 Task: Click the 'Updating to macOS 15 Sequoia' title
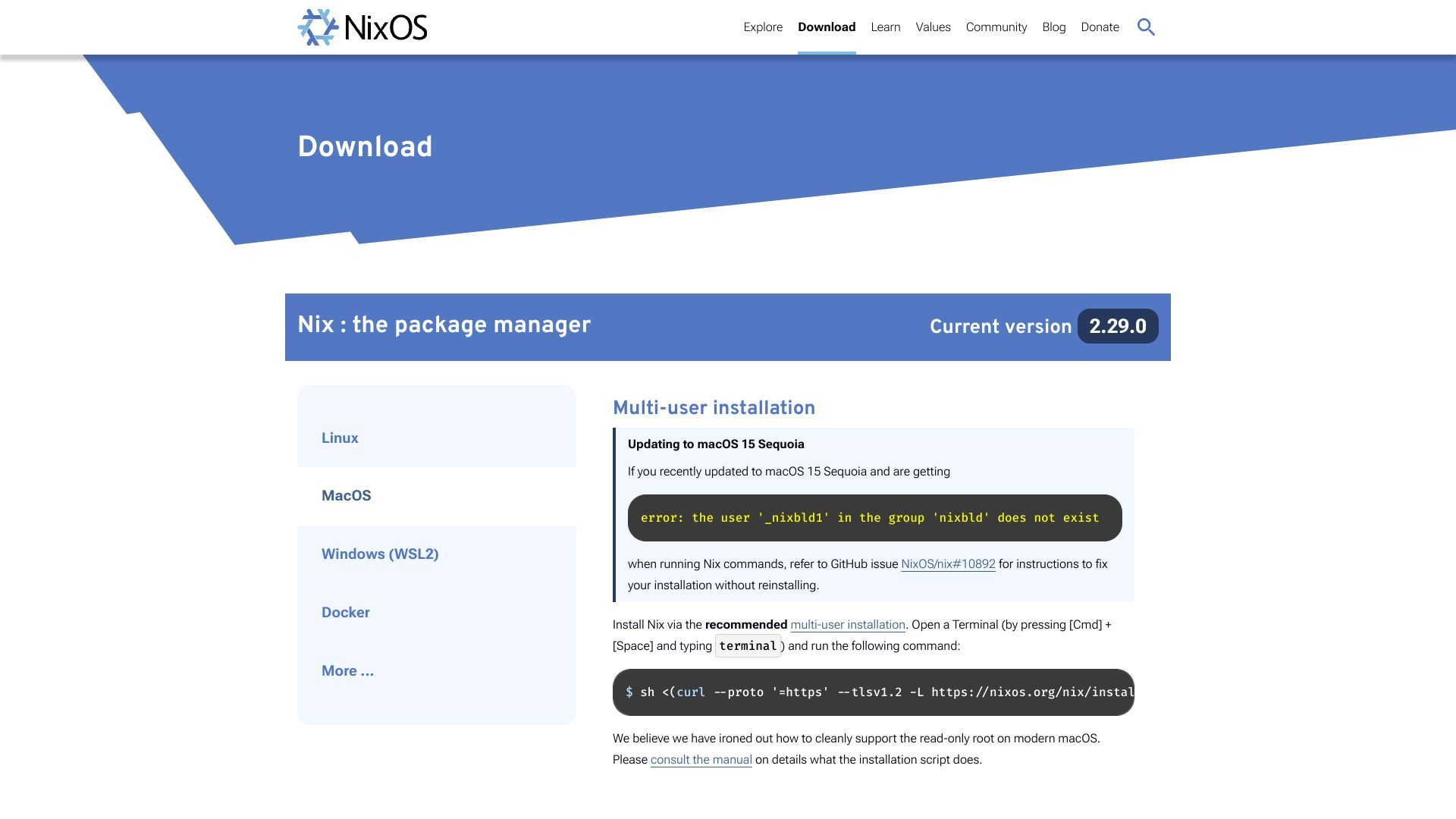coord(716,444)
